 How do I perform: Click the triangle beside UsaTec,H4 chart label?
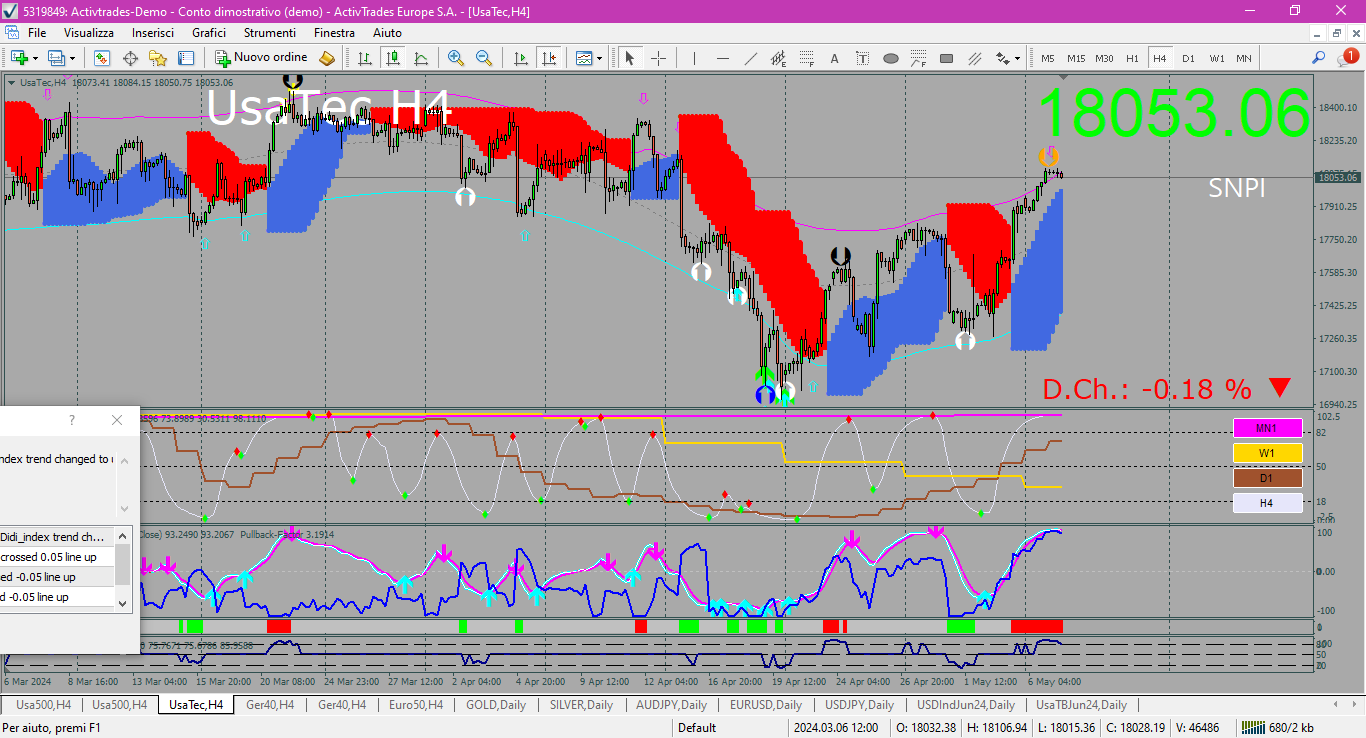point(11,83)
